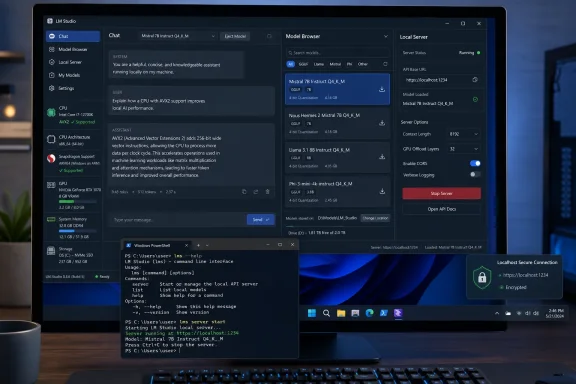Change the GPU Offload Layers dropdown

pos(464,149)
